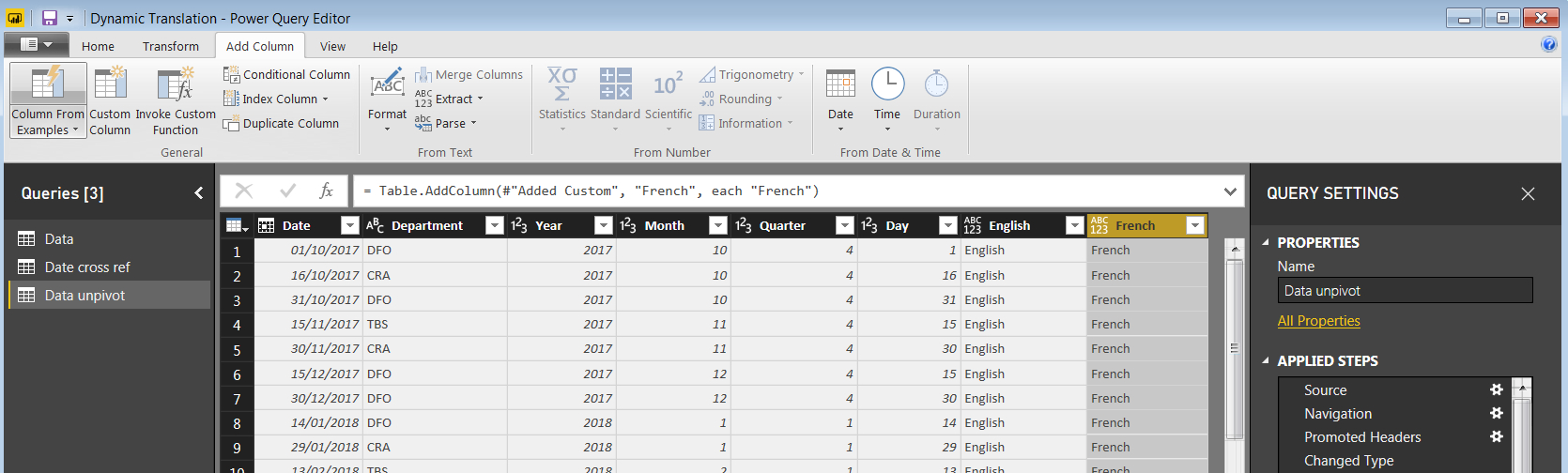The width and height of the screenshot is (1568, 473).
Task: Click Duplicate Column
Action: coord(281,123)
